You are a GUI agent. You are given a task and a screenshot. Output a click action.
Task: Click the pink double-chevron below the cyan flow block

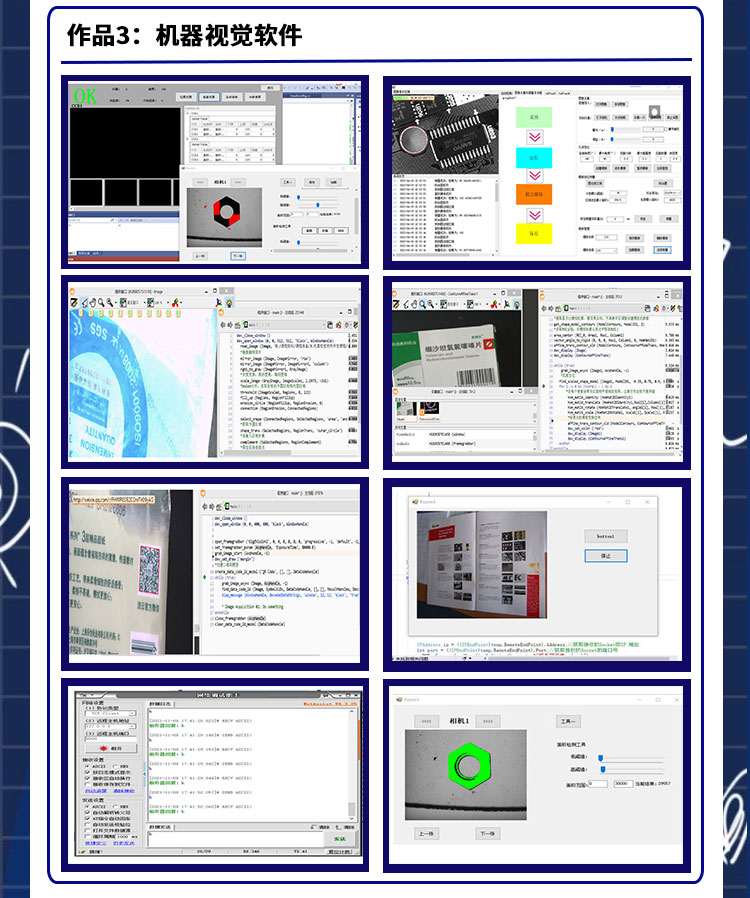pos(534,175)
